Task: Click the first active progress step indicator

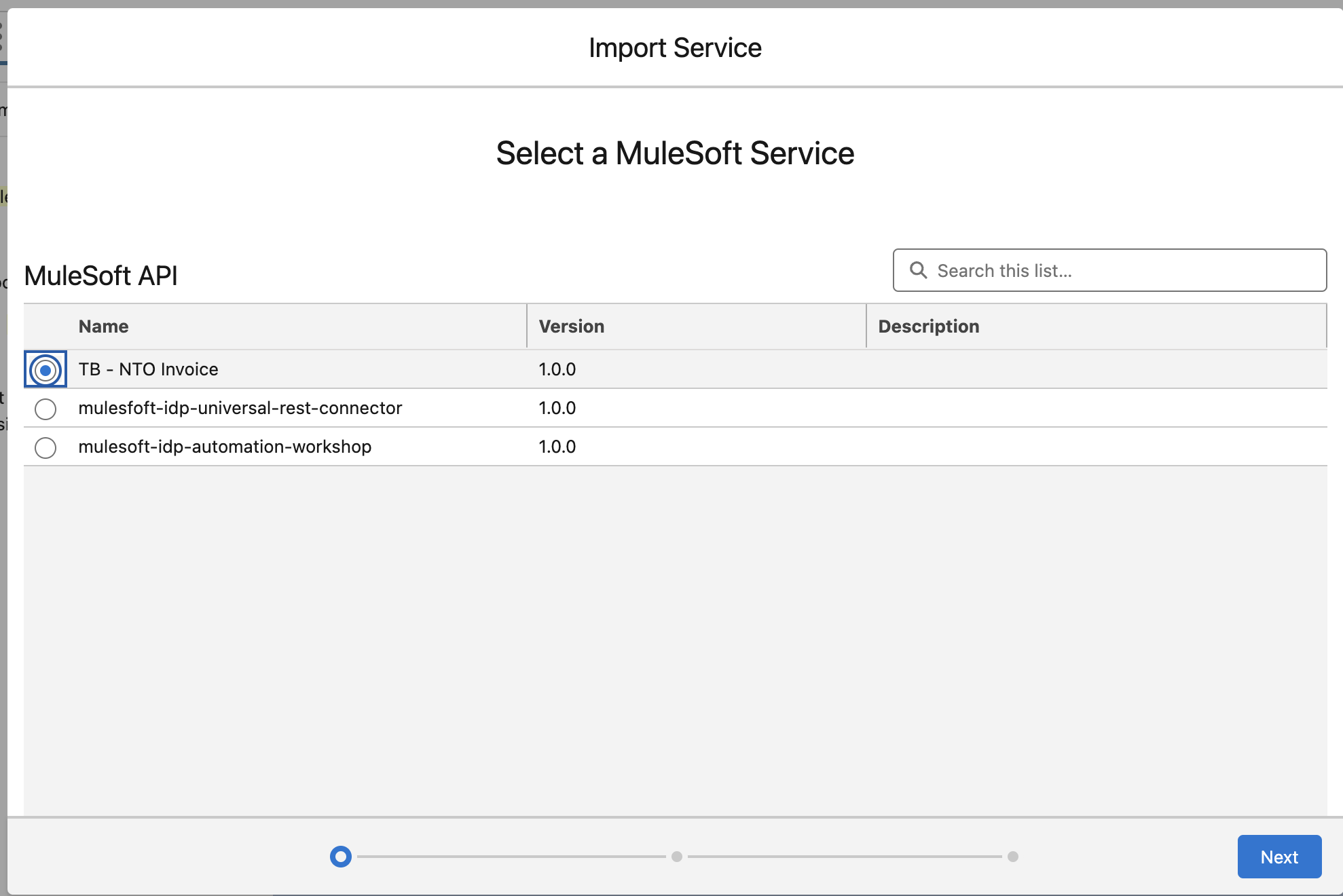Action: pos(341,857)
